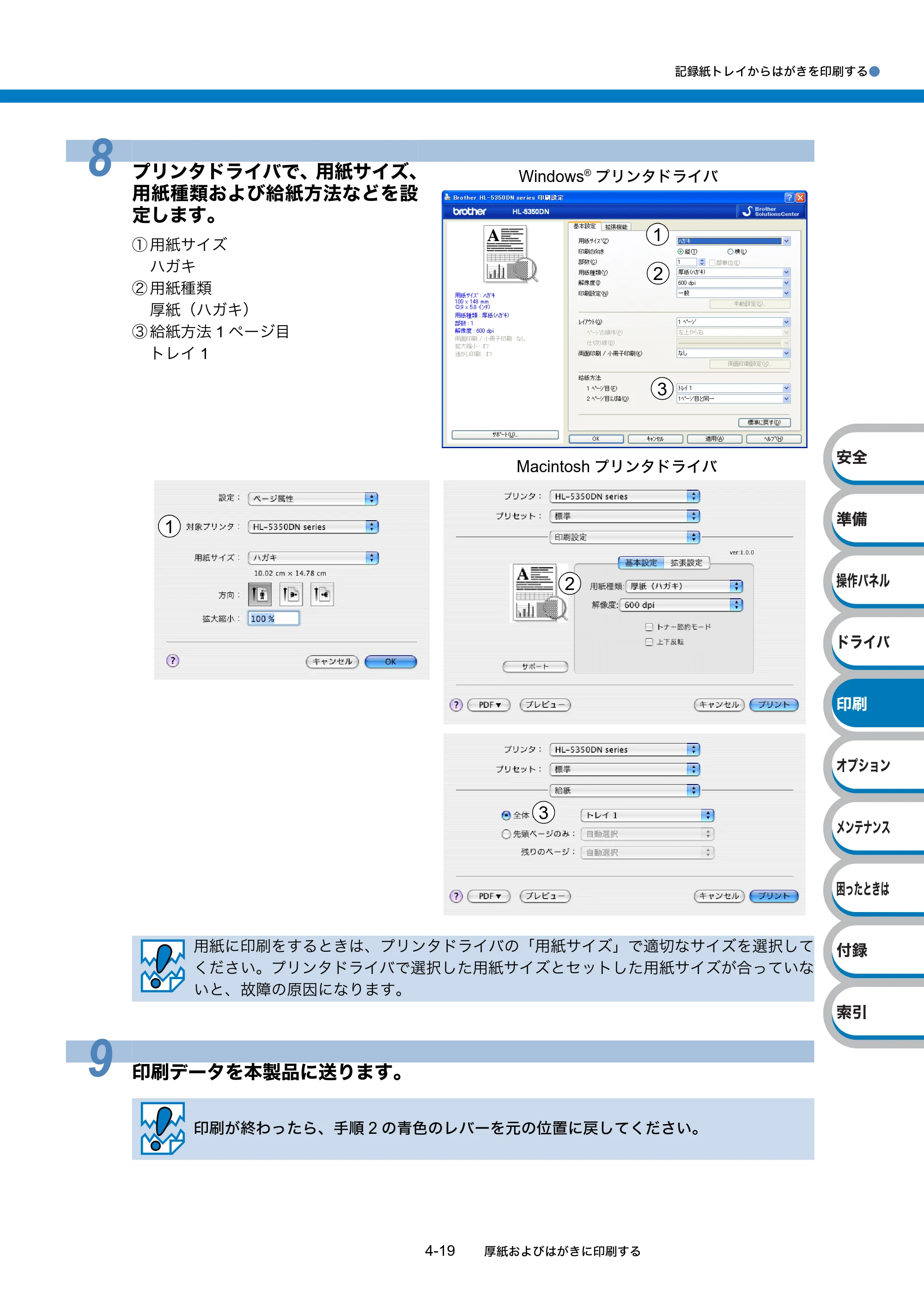Image resolution: width=924 pixels, height=1308 pixels.
Task: Click プリント button in Mac 印刷設定 dialog
Action: tap(773, 705)
